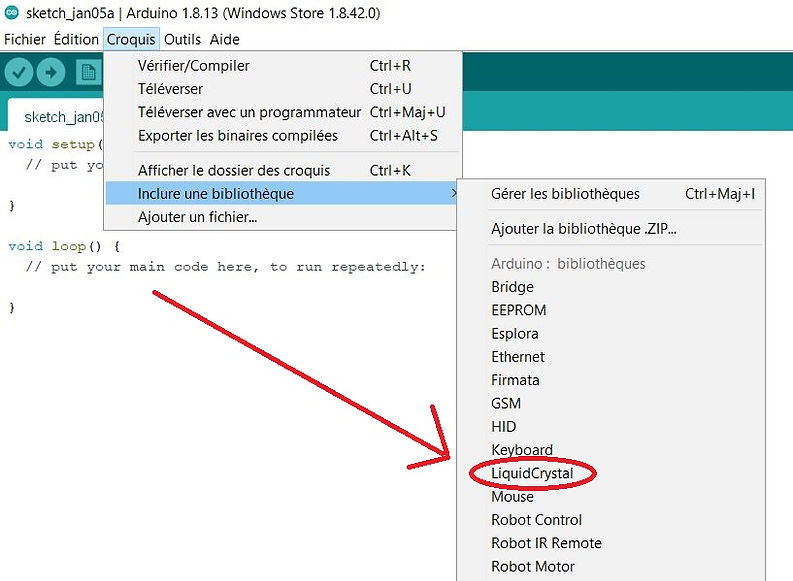Viewport: 793px width, 581px height.
Task: Click the 'void loop() {' code line
Action: [x=64, y=246]
